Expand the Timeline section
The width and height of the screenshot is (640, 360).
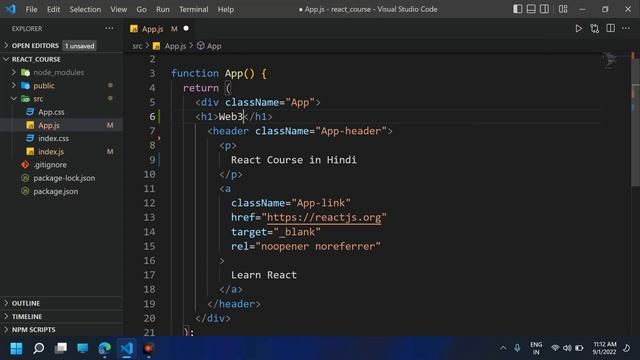click(x=27, y=316)
